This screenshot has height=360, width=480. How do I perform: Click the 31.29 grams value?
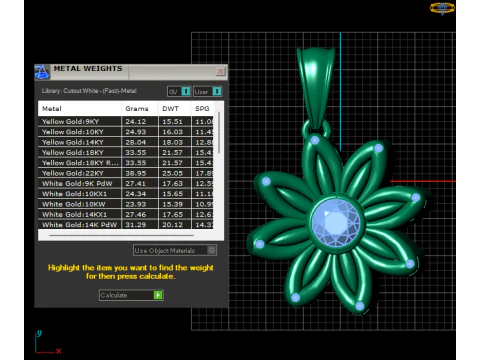(x=136, y=225)
